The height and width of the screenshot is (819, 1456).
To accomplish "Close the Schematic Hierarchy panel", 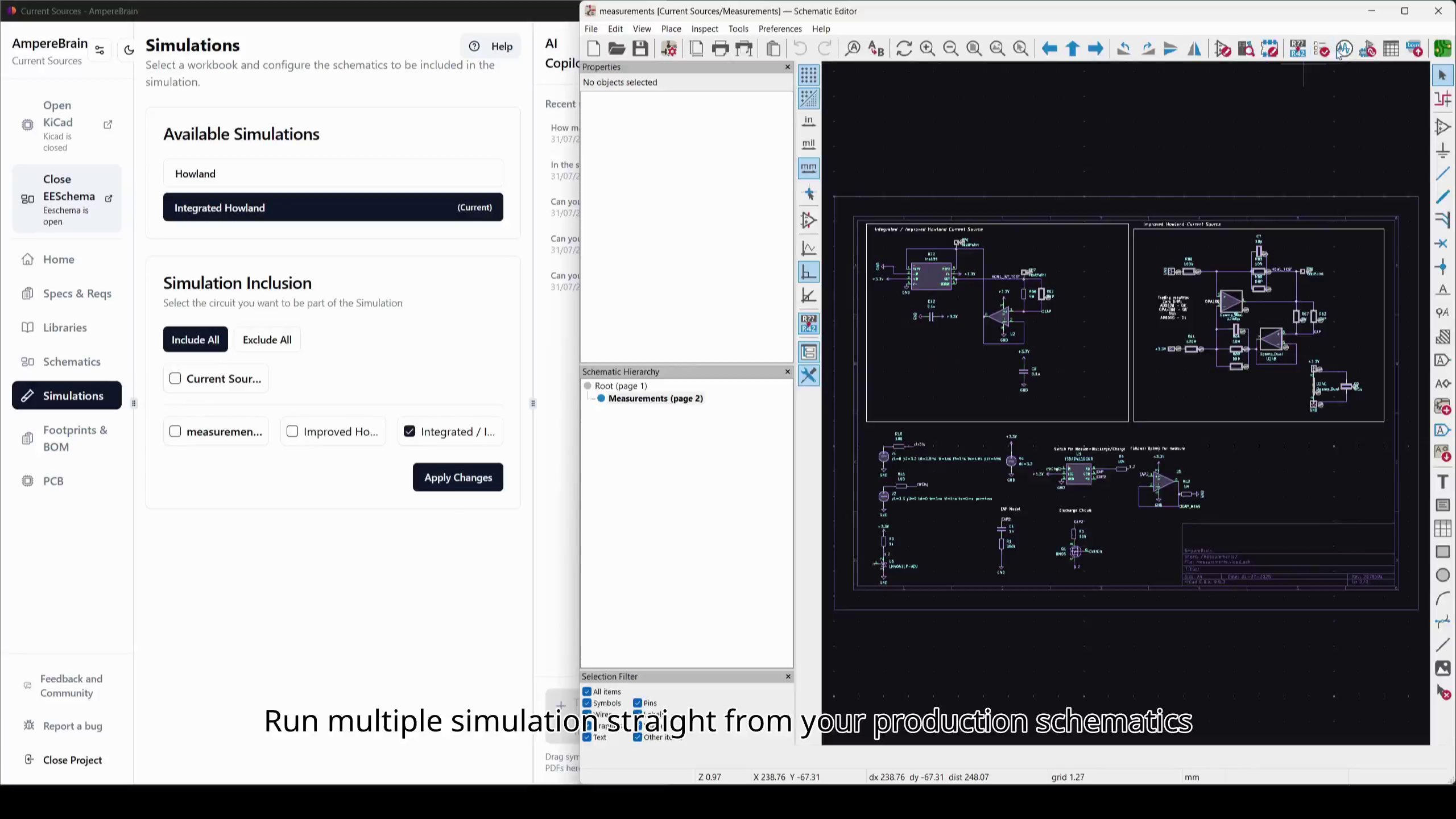I will (x=787, y=371).
